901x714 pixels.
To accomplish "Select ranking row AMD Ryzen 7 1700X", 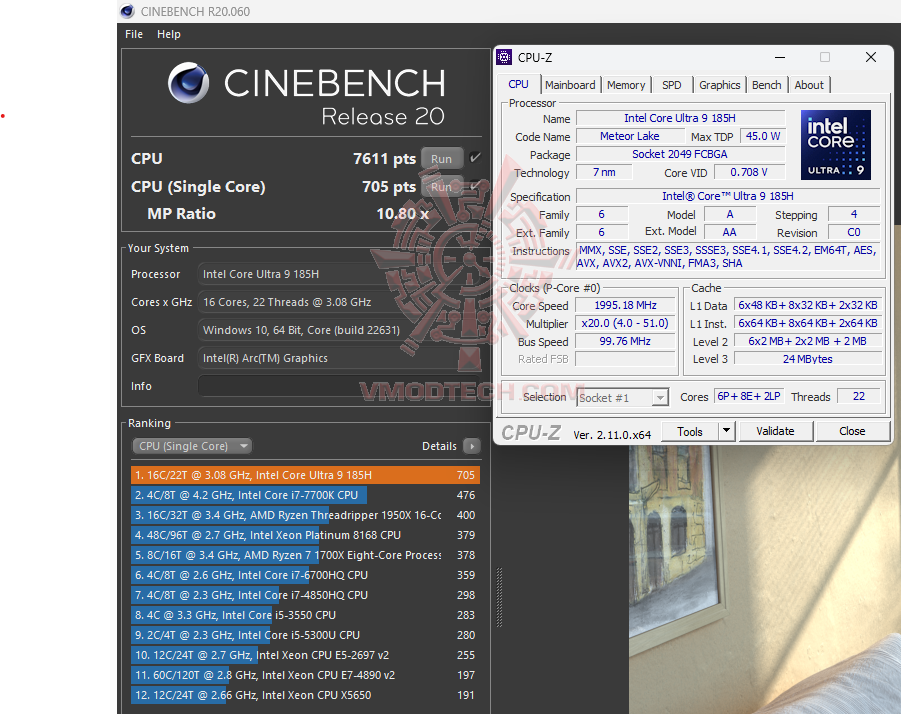I will (305, 555).
